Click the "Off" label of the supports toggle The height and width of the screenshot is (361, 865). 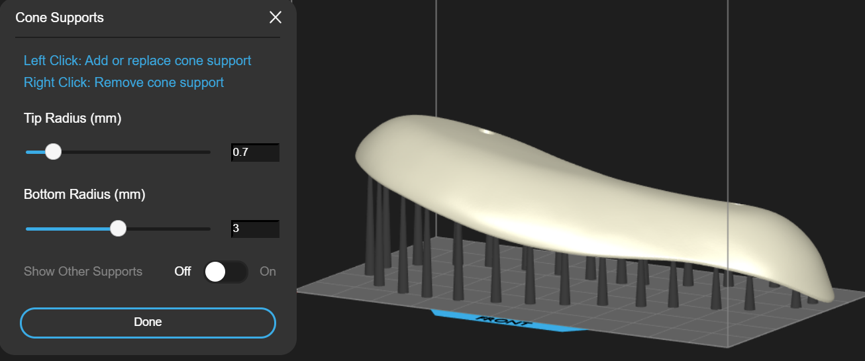(183, 272)
